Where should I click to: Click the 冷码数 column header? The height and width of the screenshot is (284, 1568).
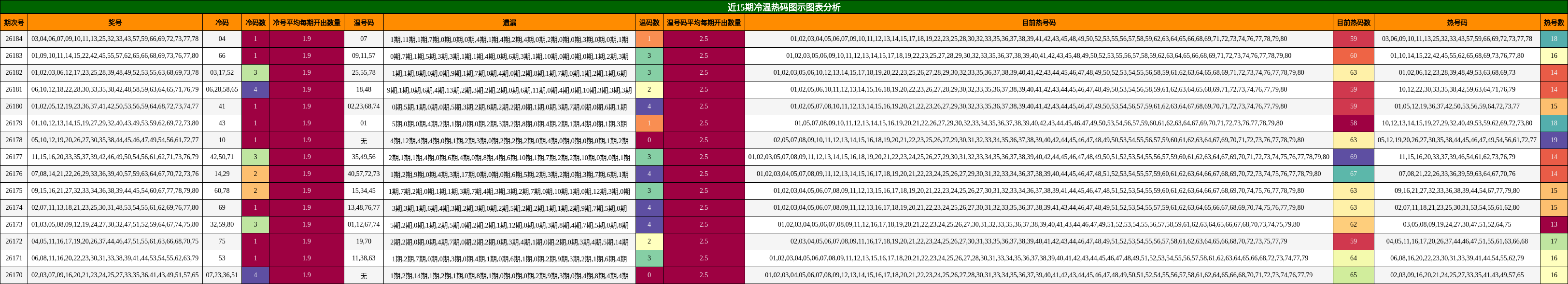coord(255,23)
